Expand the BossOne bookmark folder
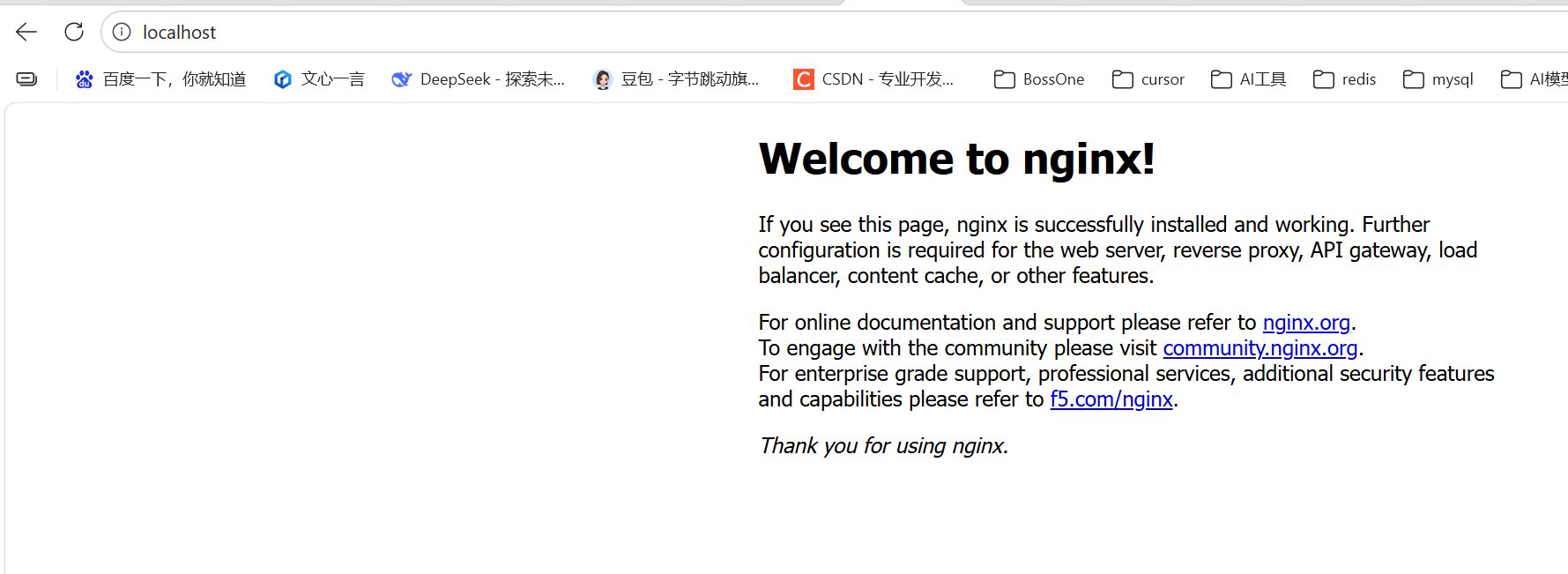Image resolution: width=1568 pixels, height=574 pixels. pyautogui.click(x=1039, y=79)
